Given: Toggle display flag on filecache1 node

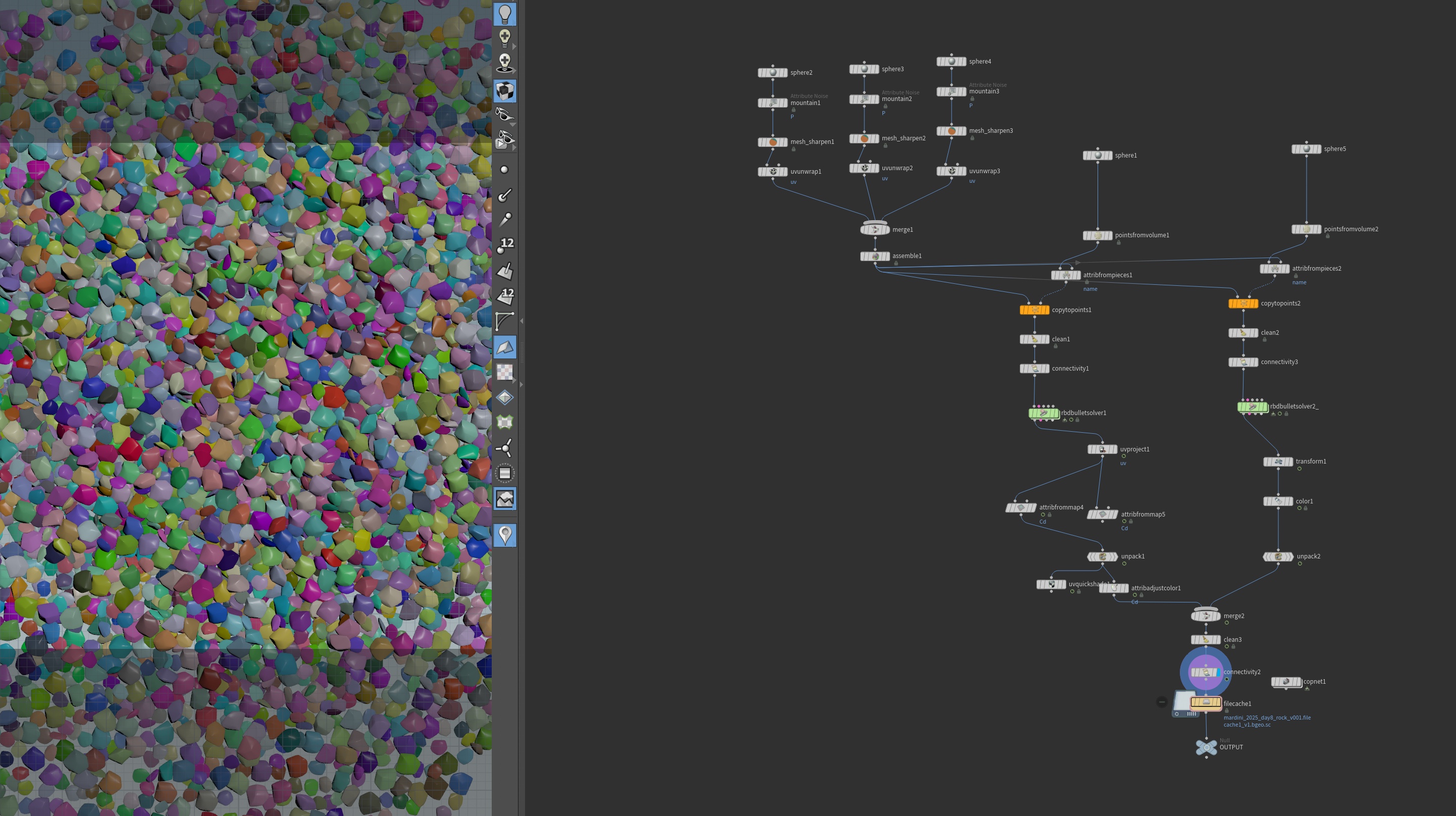Looking at the screenshot, I should pos(1218,703).
